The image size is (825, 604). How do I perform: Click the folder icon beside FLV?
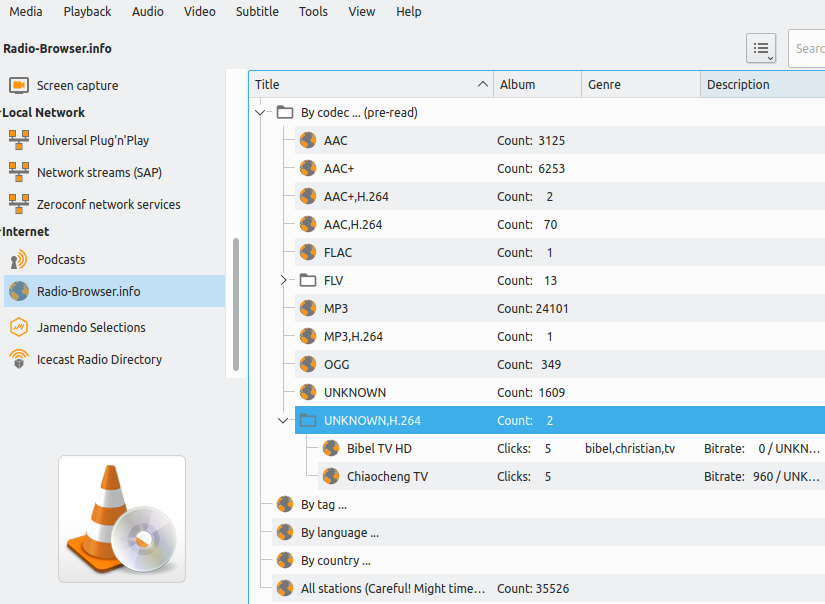pyautogui.click(x=308, y=280)
